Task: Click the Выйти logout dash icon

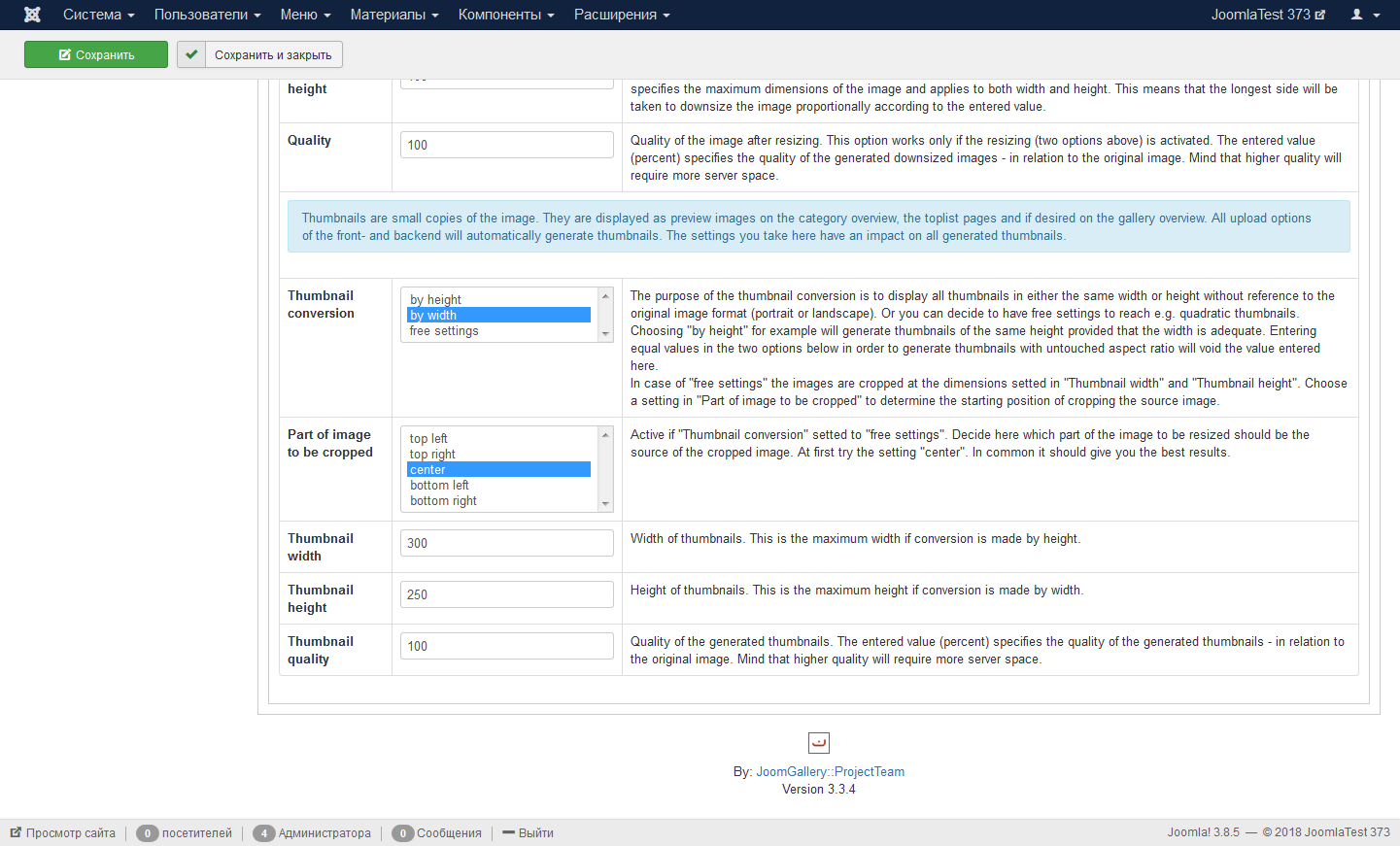Action: [508, 832]
